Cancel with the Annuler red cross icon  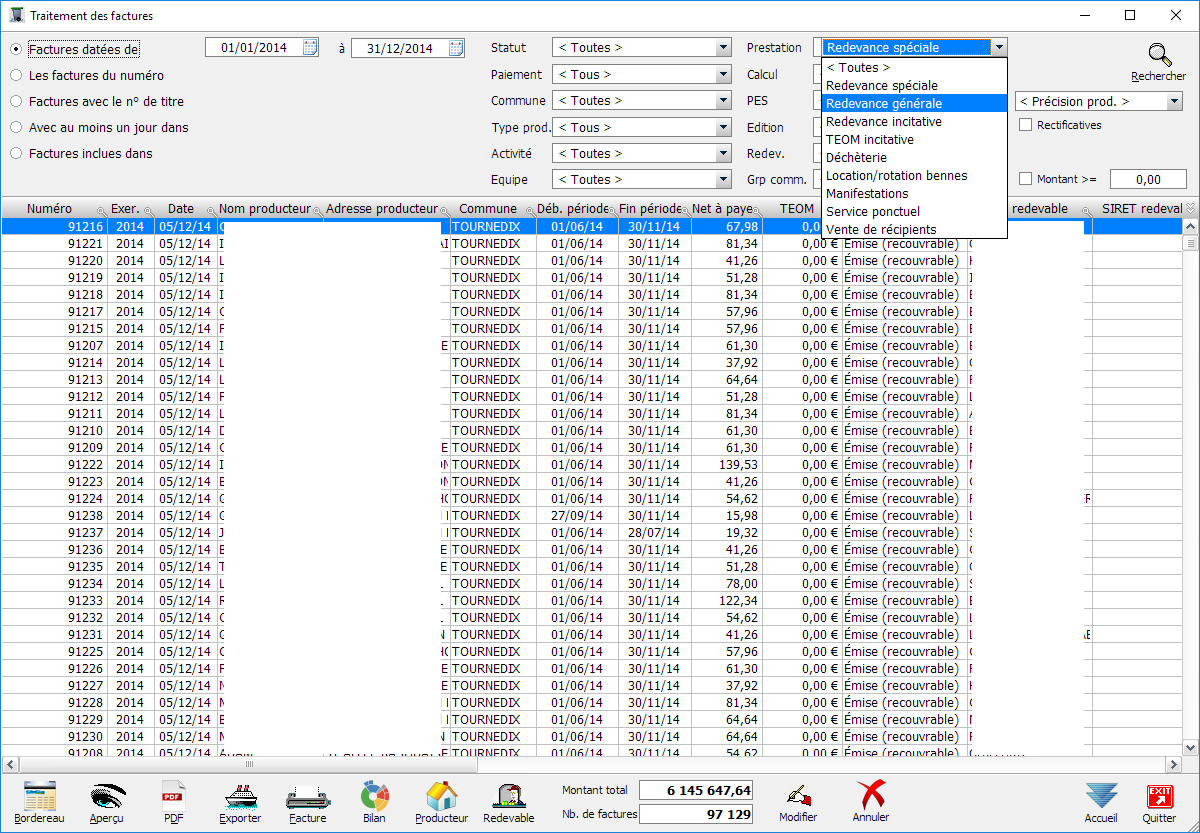click(x=870, y=797)
